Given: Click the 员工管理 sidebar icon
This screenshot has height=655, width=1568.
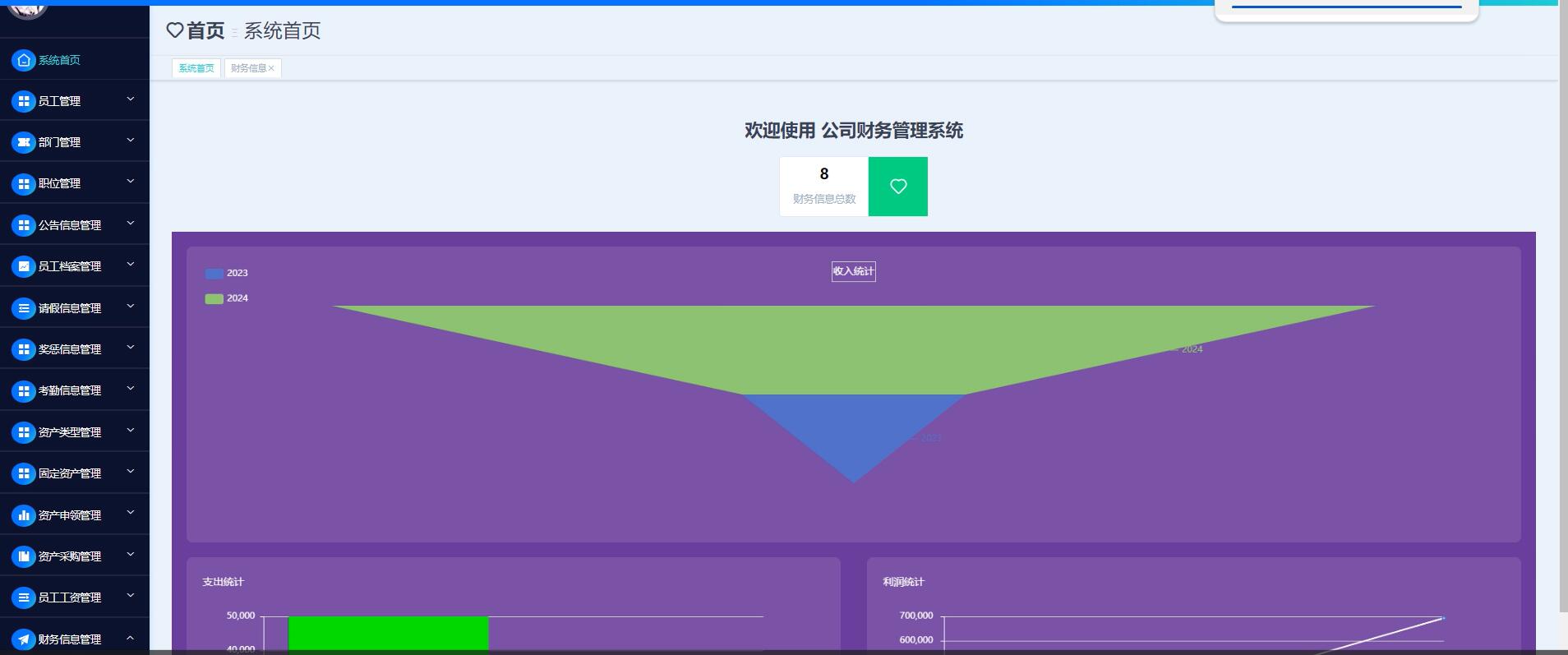Looking at the screenshot, I should (24, 101).
